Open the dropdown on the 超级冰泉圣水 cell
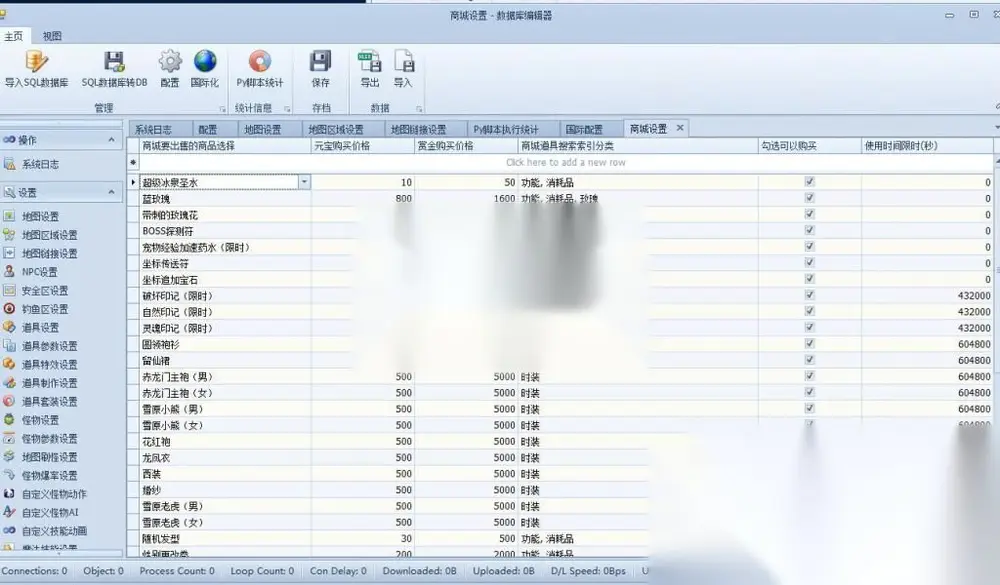The height and width of the screenshot is (585, 1000). point(304,182)
